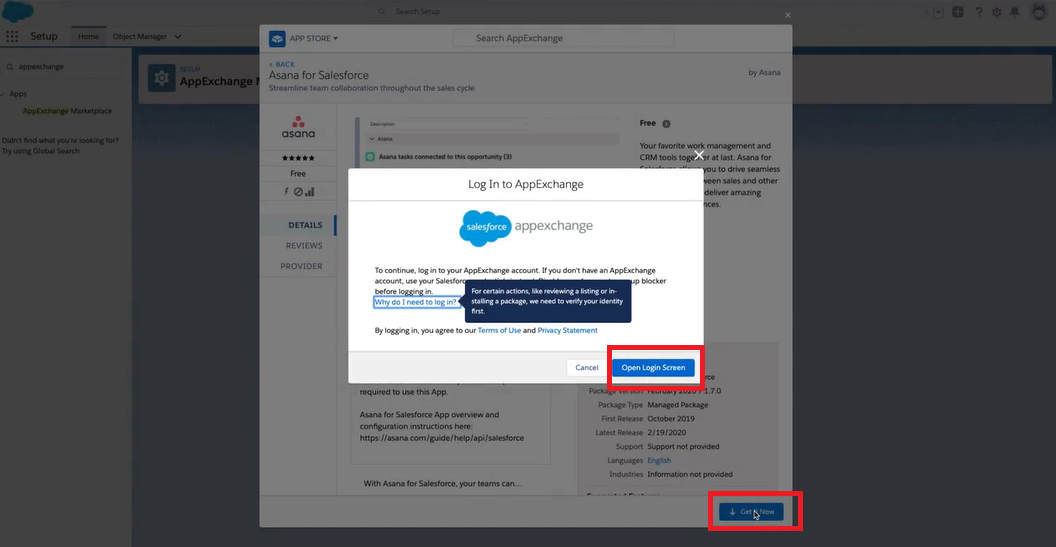
Task: Click the Salesforce cloud logo
Action: [18, 11]
